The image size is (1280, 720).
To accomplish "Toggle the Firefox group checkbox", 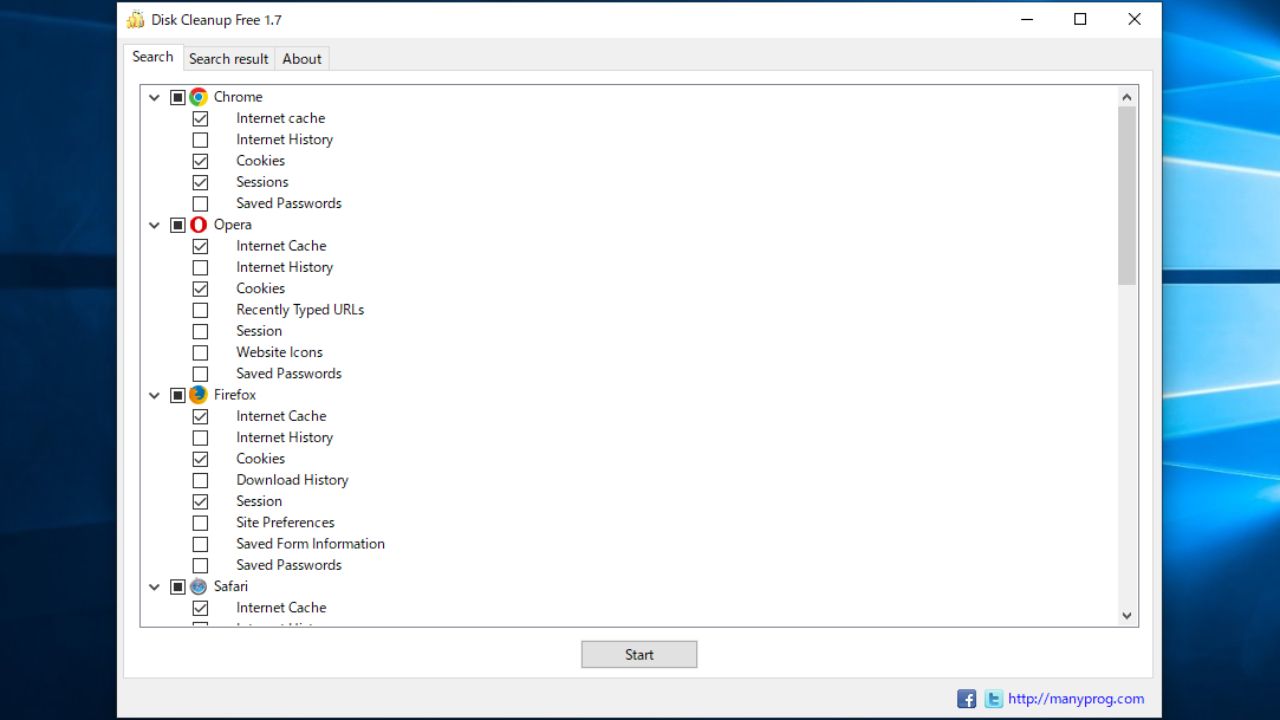I will 177,395.
